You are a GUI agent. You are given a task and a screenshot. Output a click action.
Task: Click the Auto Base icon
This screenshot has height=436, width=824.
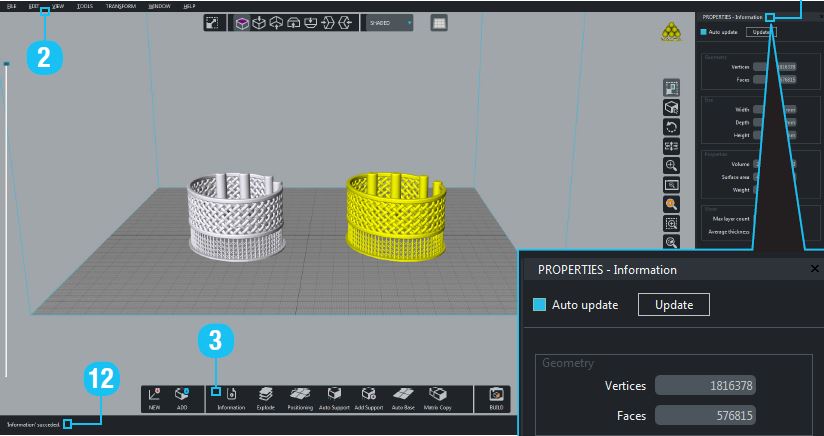tap(403, 396)
